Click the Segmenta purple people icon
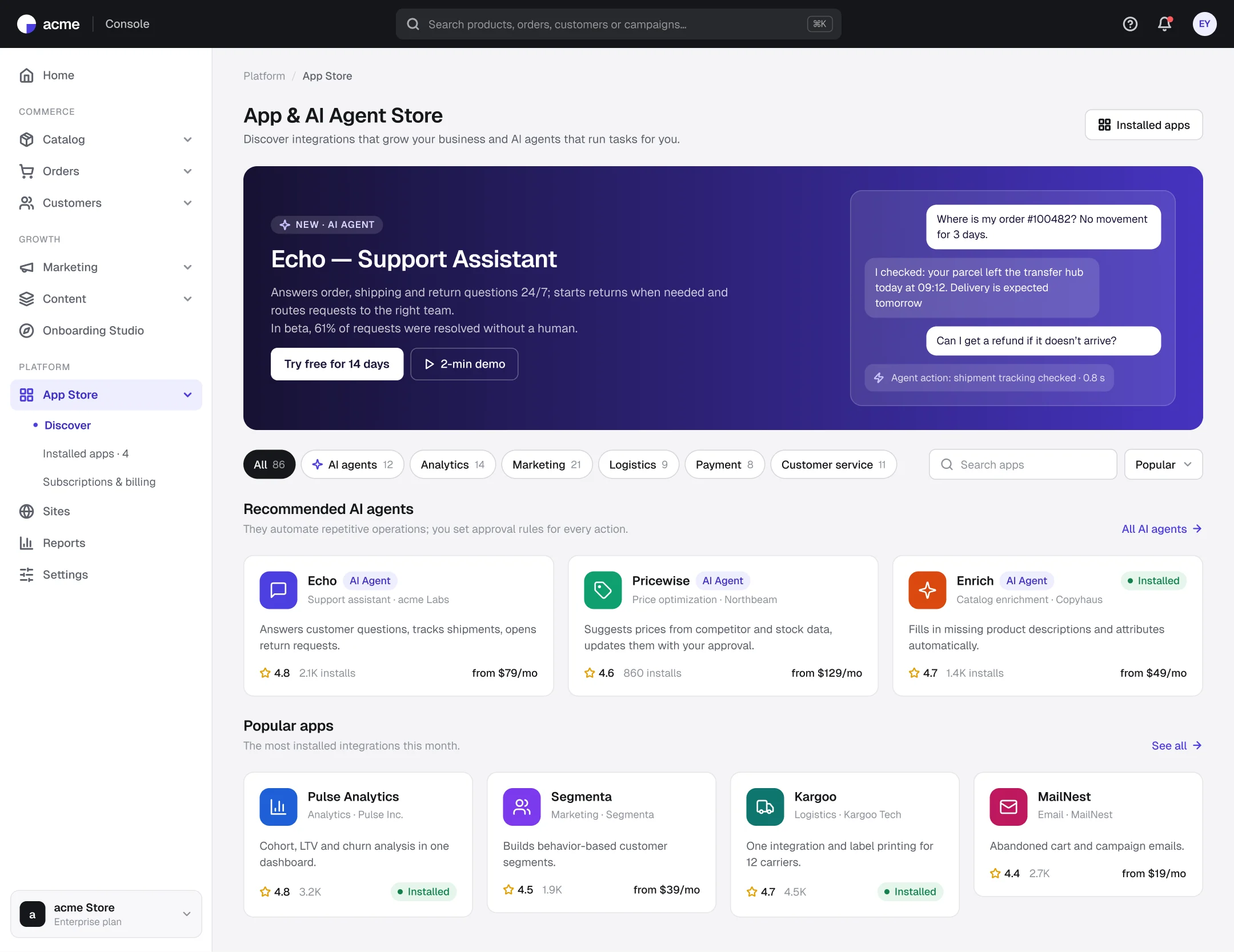The height and width of the screenshot is (952, 1234). coord(522,806)
